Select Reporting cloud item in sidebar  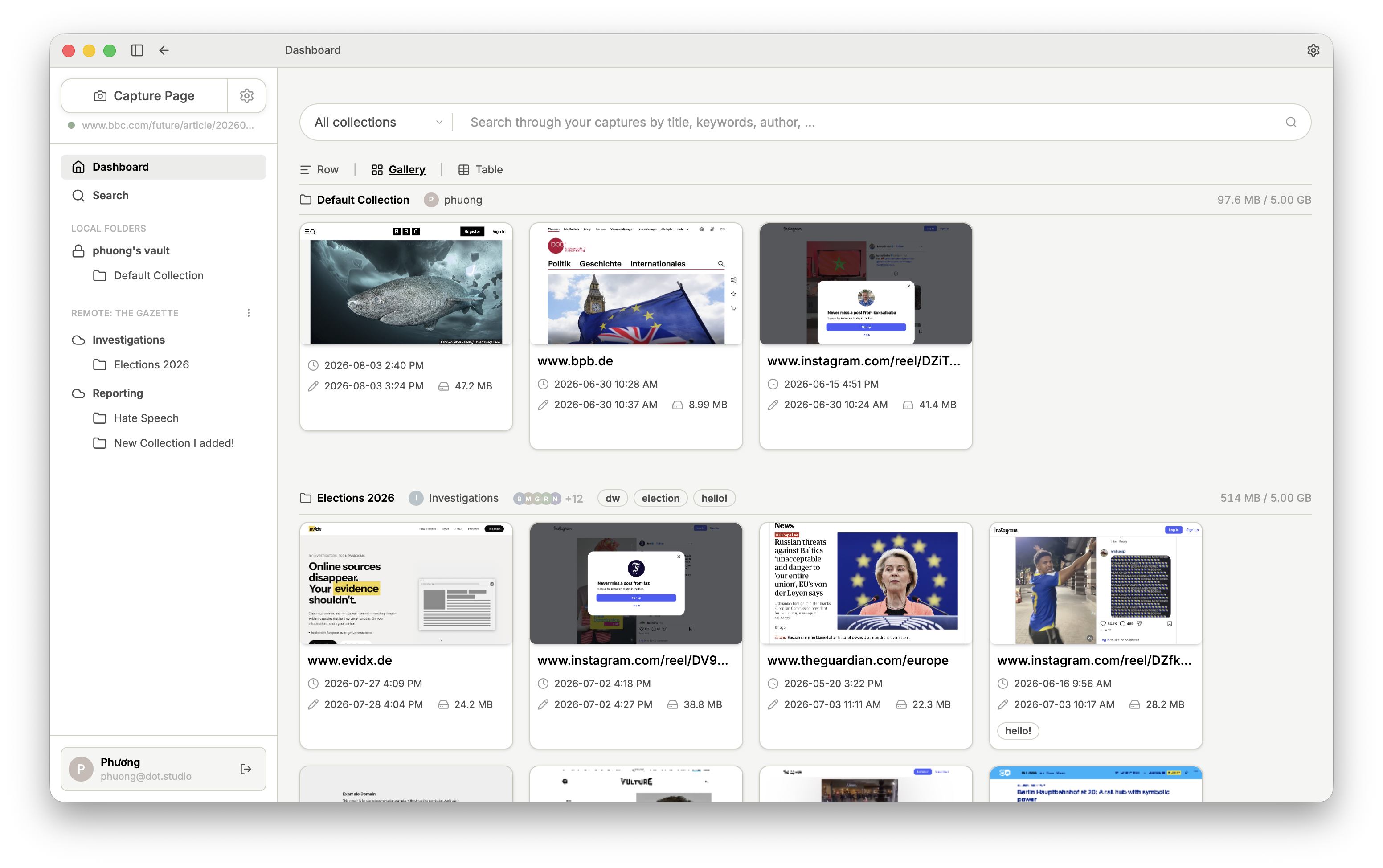coord(164,393)
